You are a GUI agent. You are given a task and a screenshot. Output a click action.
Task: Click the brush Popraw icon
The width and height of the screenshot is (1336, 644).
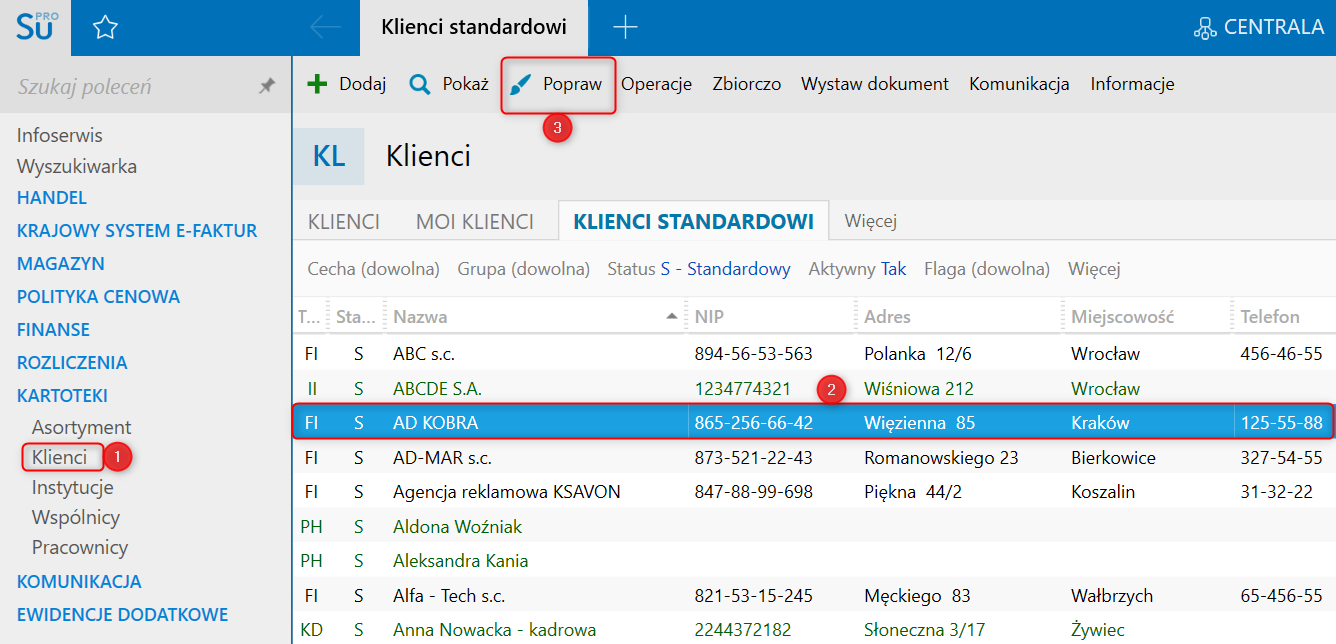pos(521,85)
